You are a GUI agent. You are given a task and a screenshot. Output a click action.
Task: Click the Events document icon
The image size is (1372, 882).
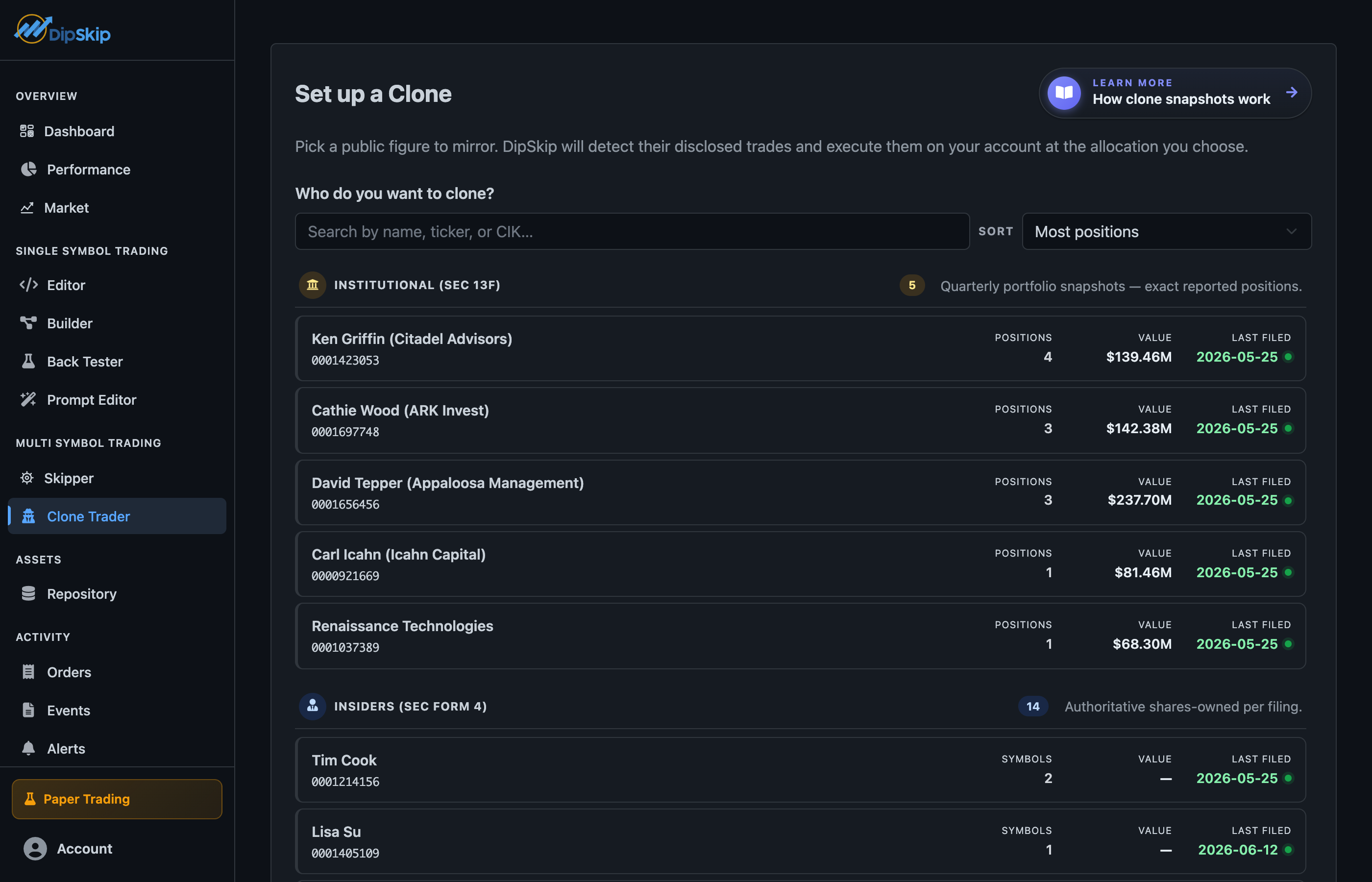[x=28, y=710]
